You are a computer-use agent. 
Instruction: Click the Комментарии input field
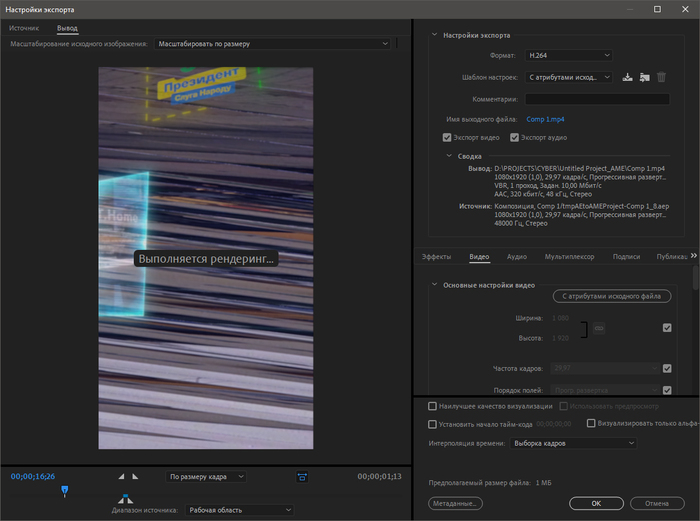tap(597, 99)
